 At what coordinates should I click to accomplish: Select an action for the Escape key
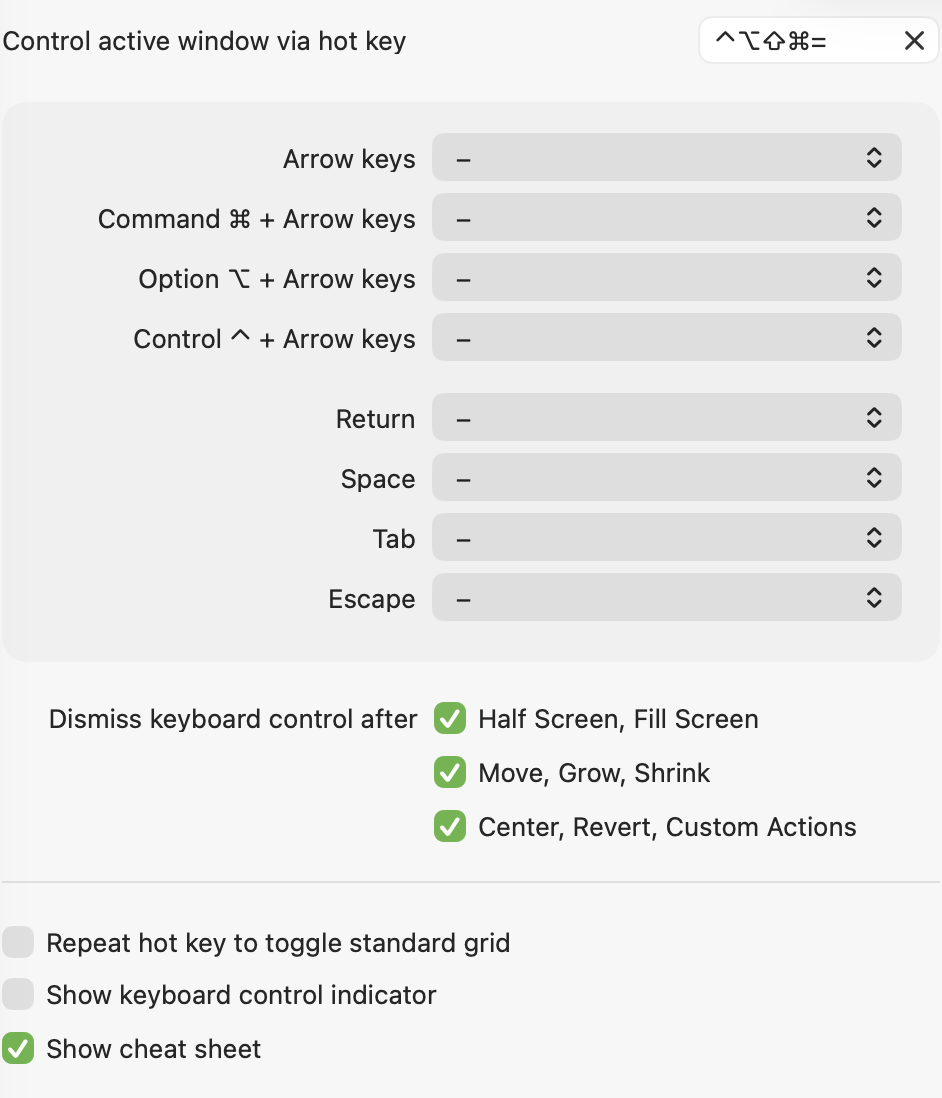click(x=666, y=598)
